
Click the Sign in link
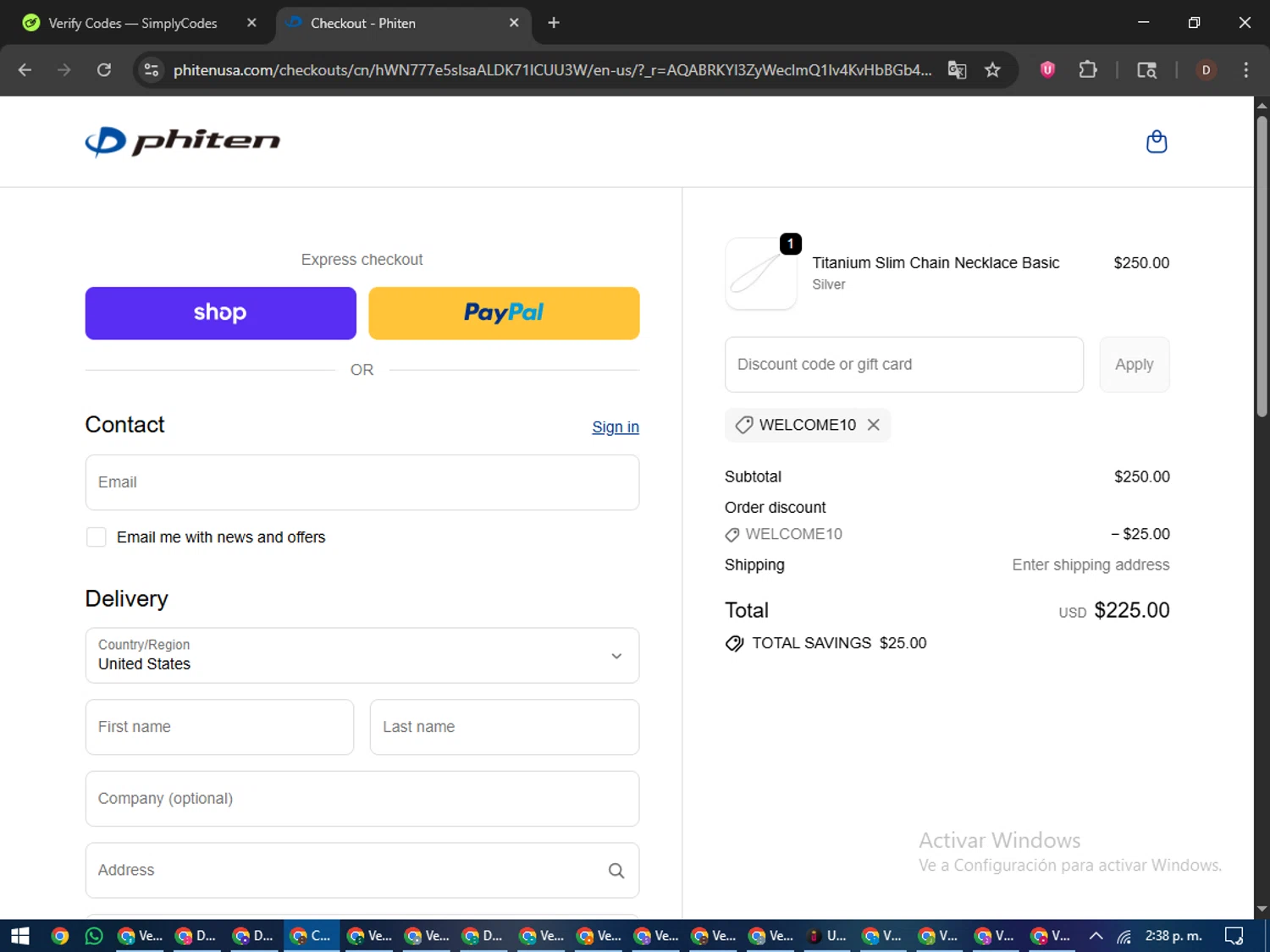(616, 427)
